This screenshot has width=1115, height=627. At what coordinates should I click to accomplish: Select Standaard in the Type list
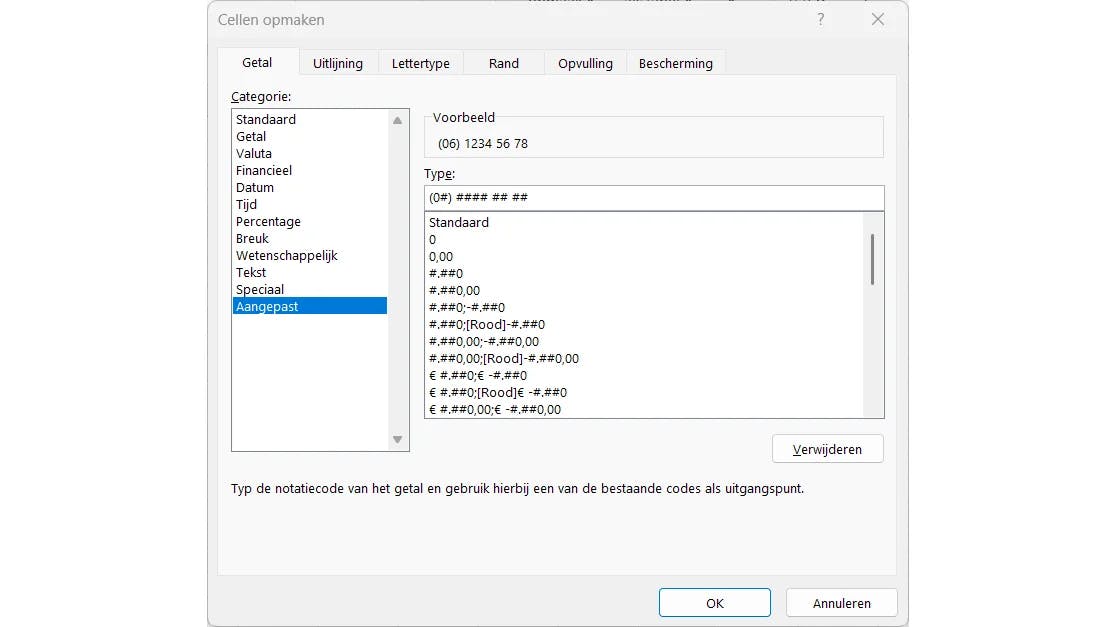pyautogui.click(x=644, y=223)
